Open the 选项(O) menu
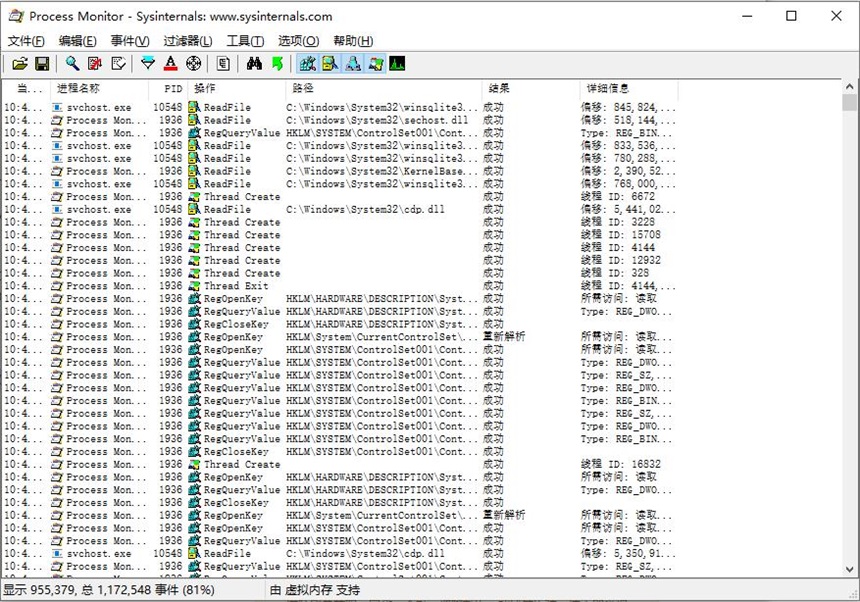The height and width of the screenshot is (602, 860). 298,41
